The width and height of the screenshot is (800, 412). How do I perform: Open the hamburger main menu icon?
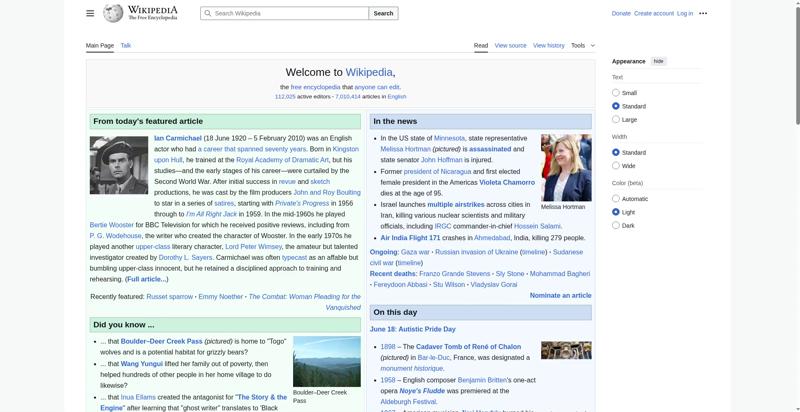(x=90, y=13)
